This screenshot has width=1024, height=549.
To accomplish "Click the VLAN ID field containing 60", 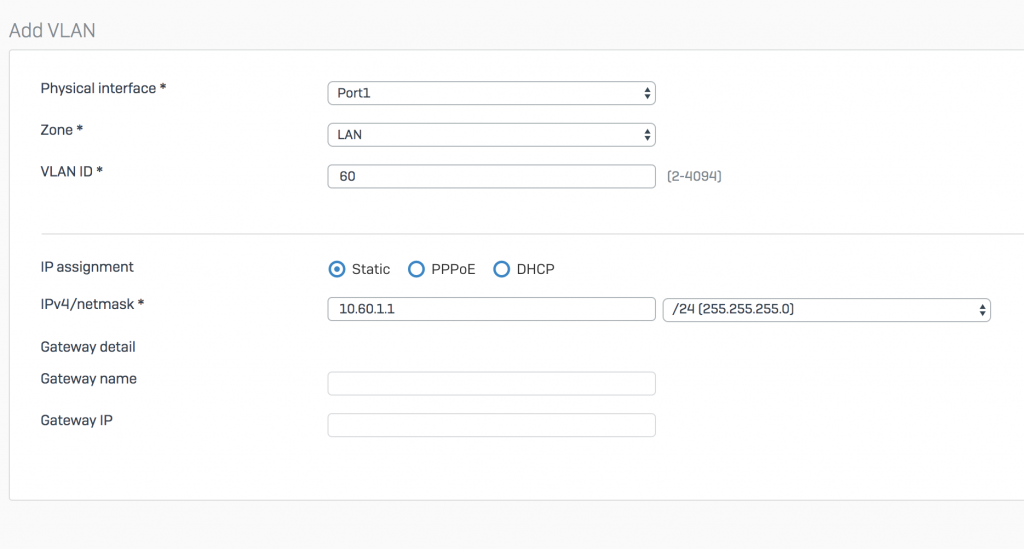I will click(x=491, y=176).
